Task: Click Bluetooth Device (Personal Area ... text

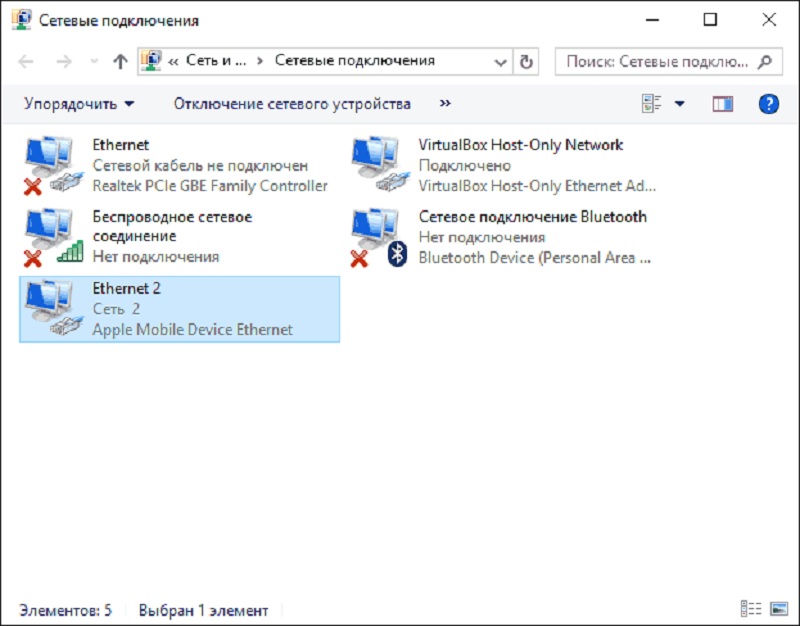Action: coord(535,258)
